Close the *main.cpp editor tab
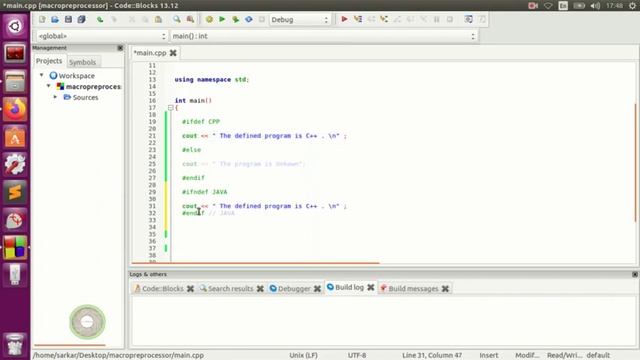The width and height of the screenshot is (640, 360). [173, 53]
